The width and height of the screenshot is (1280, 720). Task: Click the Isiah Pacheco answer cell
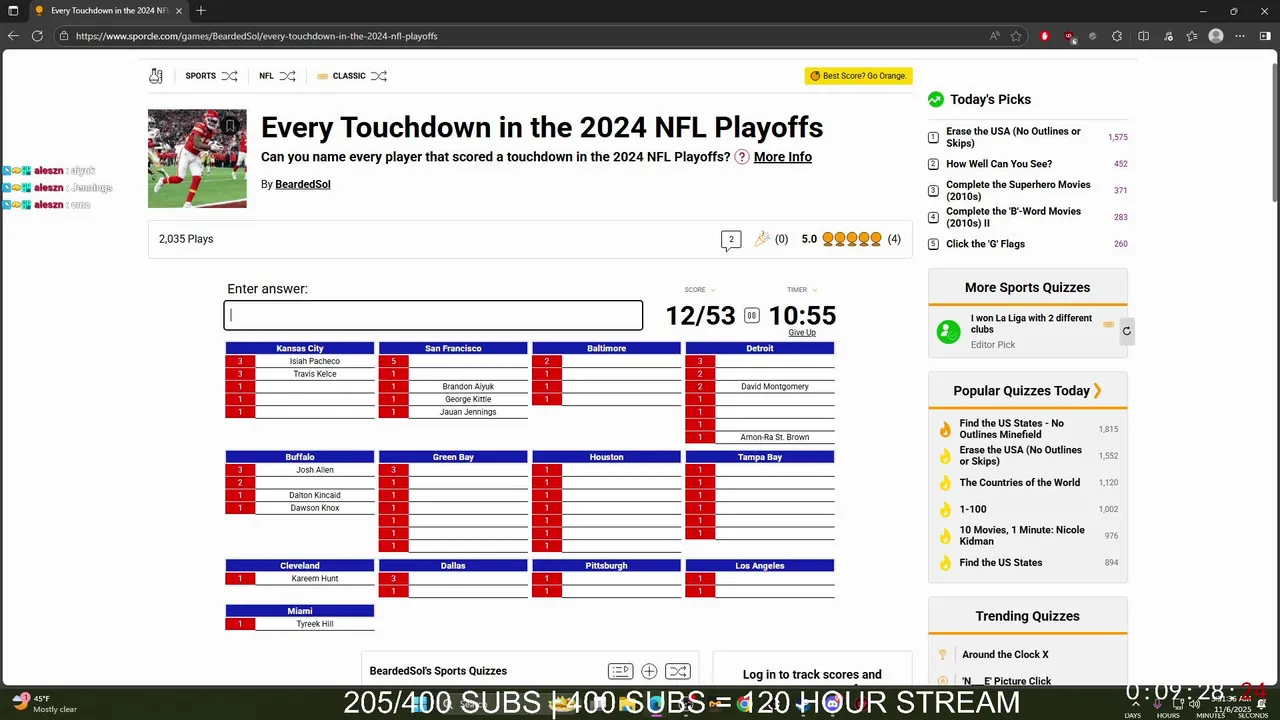click(315, 361)
